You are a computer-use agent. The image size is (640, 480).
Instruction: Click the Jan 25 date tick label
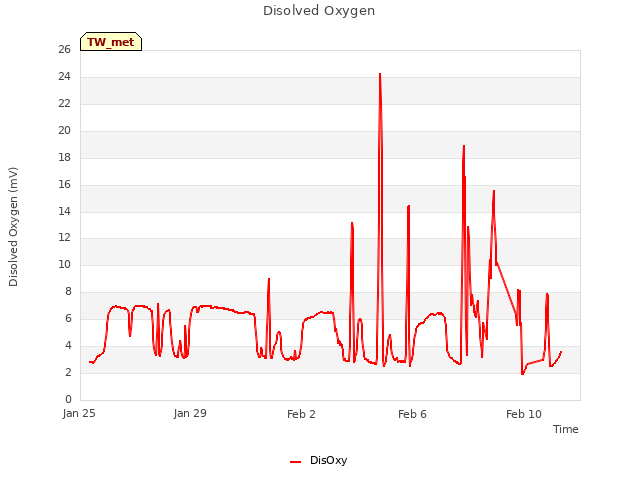coord(79,413)
